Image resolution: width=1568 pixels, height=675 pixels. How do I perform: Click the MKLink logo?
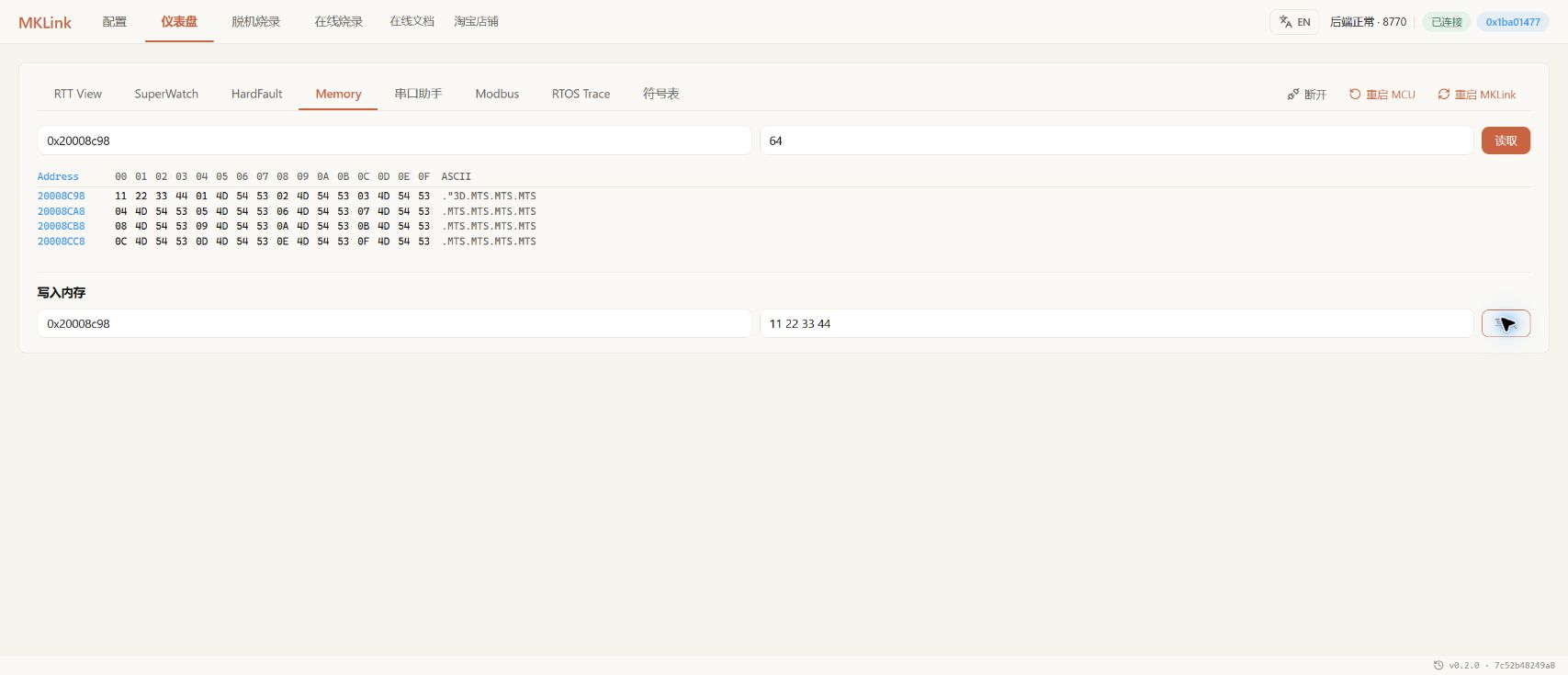pyautogui.click(x=45, y=22)
